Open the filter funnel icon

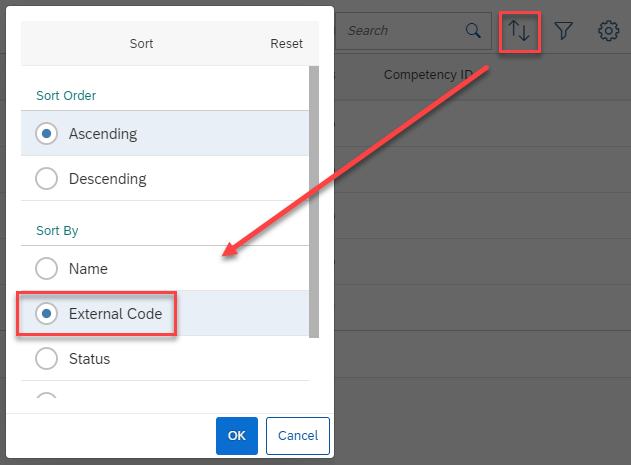click(563, 31)
